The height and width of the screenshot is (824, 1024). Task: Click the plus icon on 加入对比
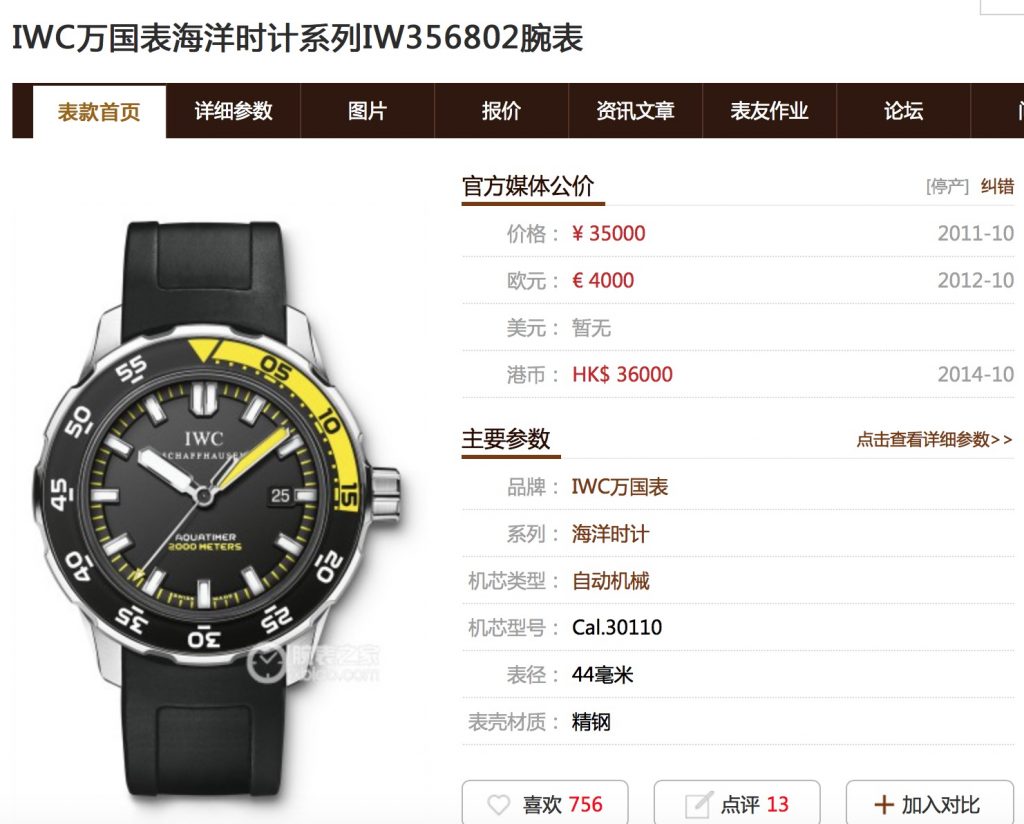point(884,804)
